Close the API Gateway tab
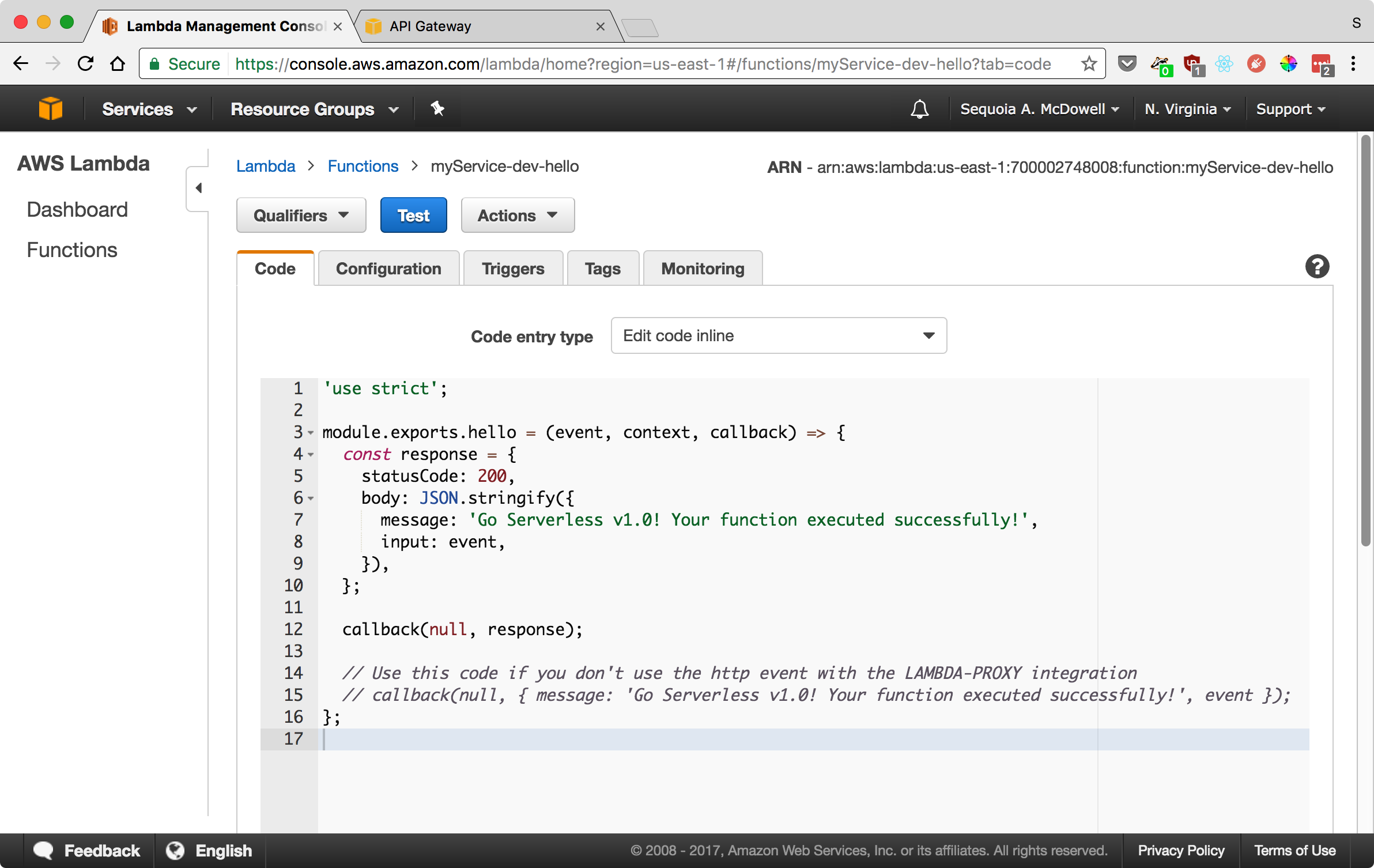 click(x=600, y=27)
